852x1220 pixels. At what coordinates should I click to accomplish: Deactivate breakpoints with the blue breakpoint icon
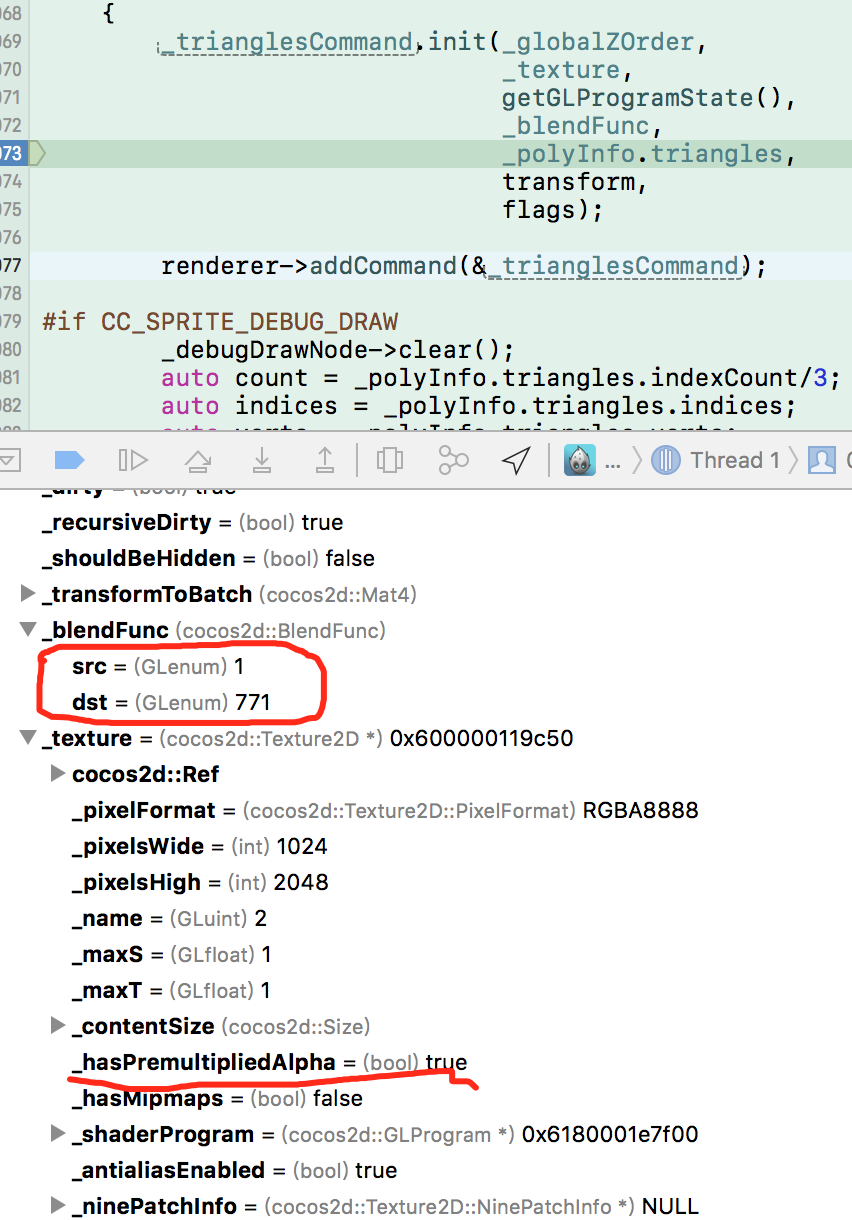(x=68, y=460)
